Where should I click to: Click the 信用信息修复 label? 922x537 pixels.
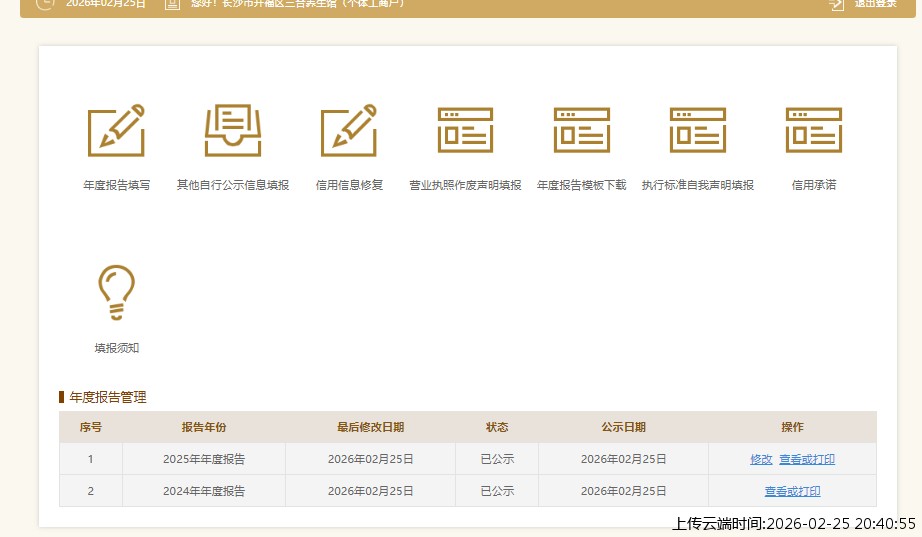tap(349, 185)
